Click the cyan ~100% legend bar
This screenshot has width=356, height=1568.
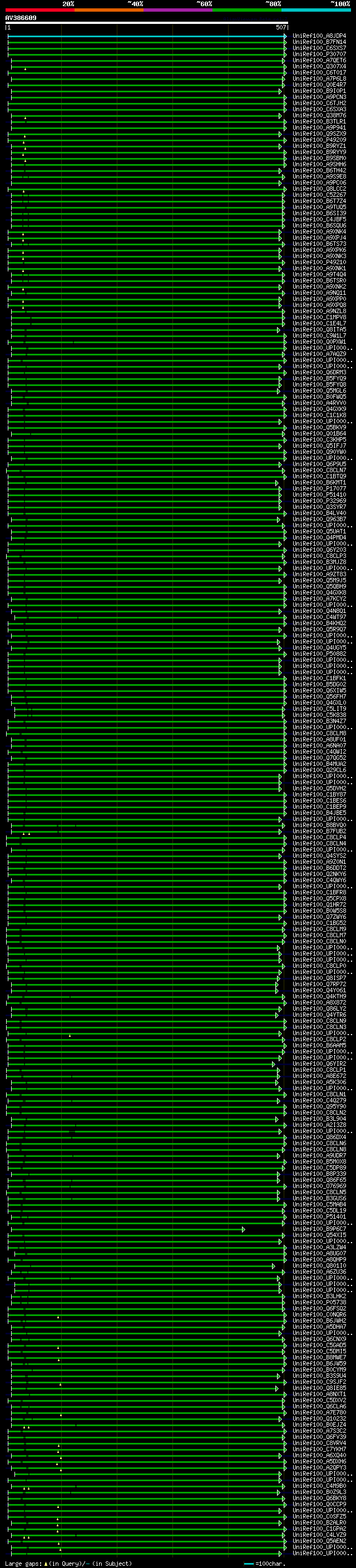tap(316, 10)
